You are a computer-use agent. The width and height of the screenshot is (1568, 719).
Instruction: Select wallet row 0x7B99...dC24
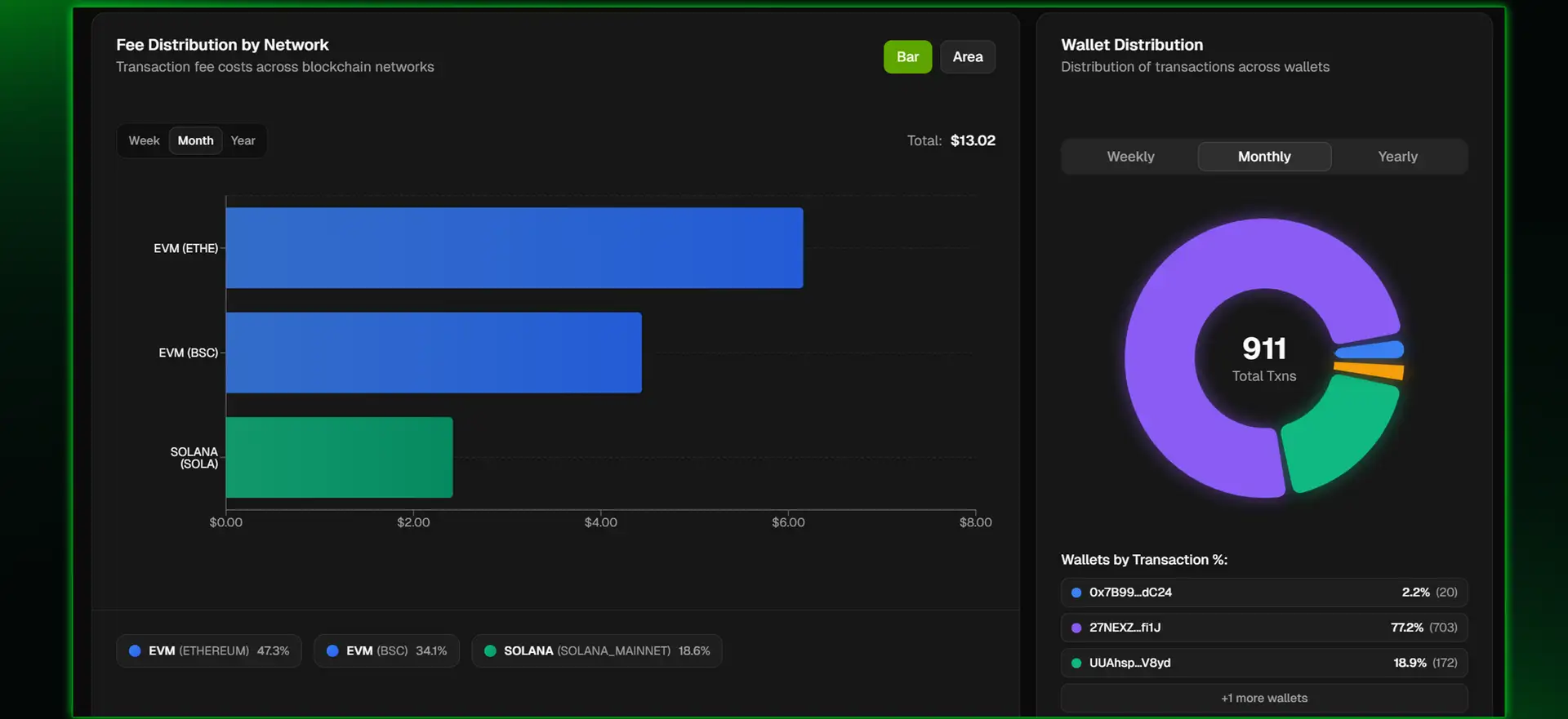point(1263,593)
